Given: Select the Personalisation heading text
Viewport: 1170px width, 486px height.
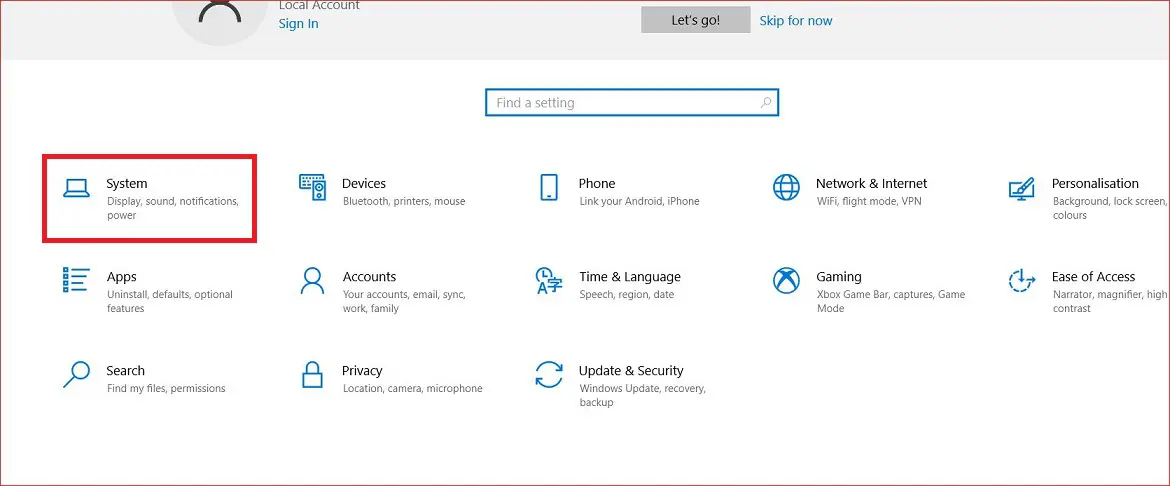Looking at the screenshot, I should [x=1095, y=184].
